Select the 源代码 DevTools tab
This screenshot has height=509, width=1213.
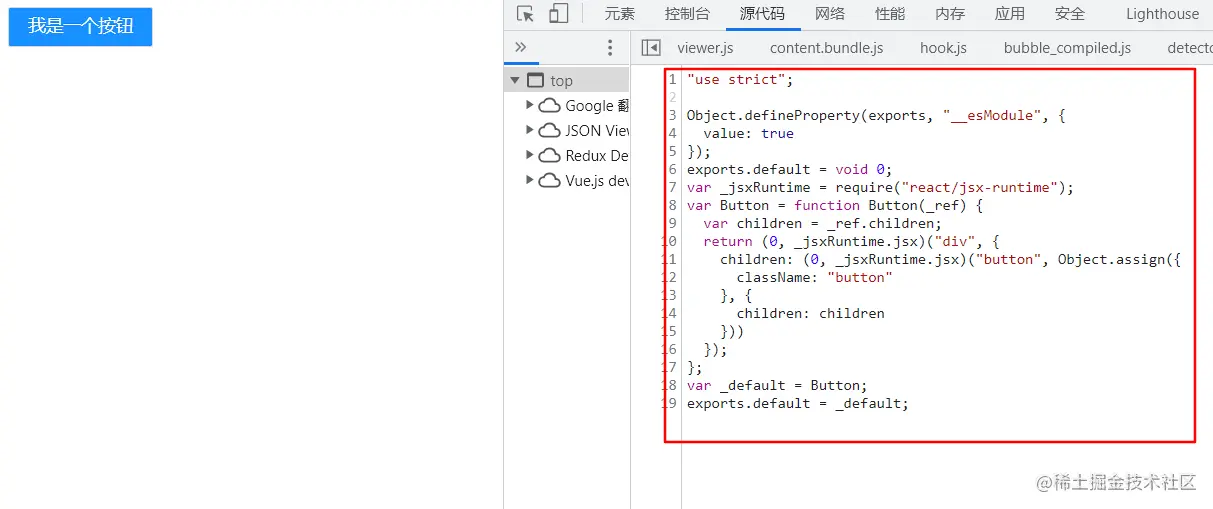(x=762, y=14)
